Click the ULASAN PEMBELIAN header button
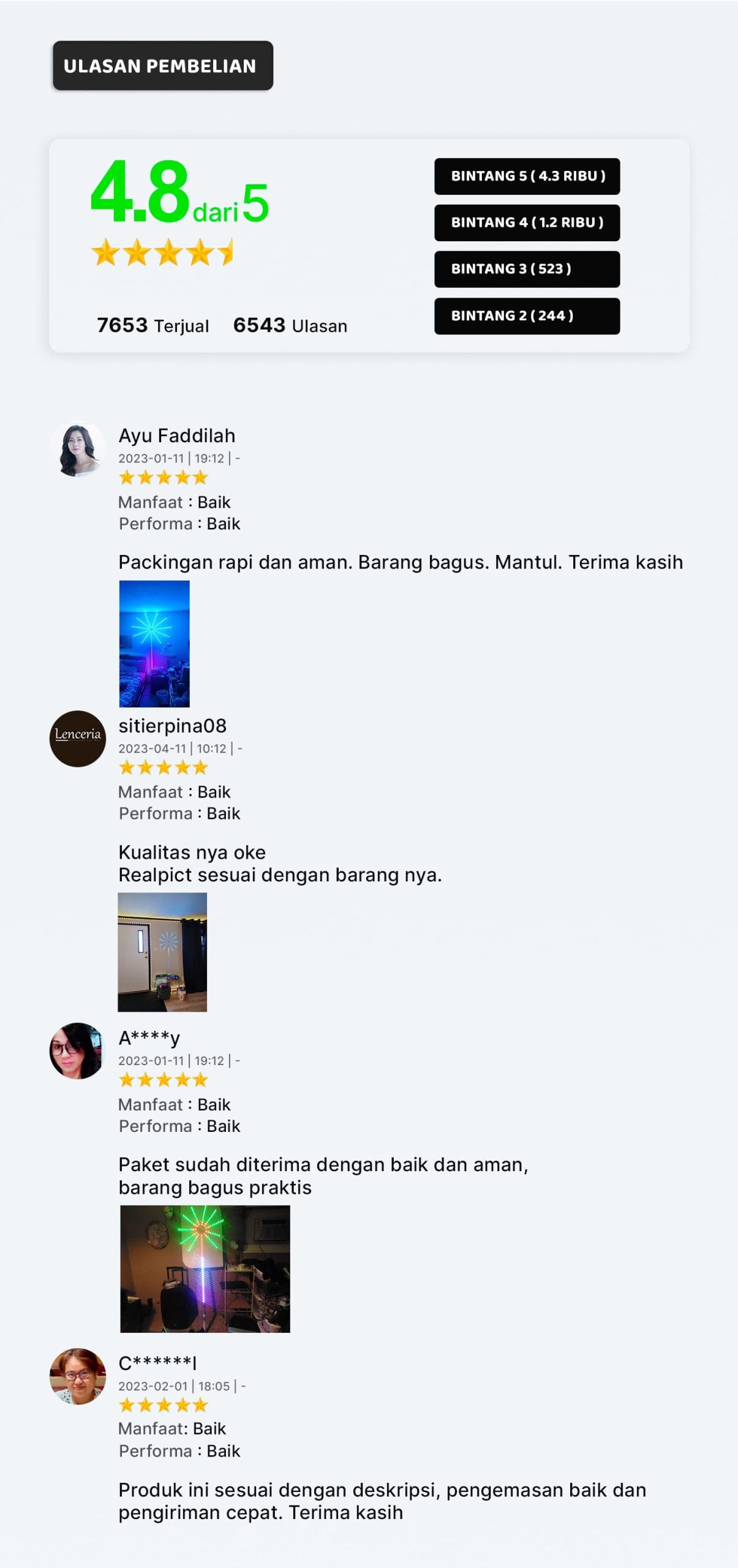738x1568 pixels. click(x=163, y=66)
